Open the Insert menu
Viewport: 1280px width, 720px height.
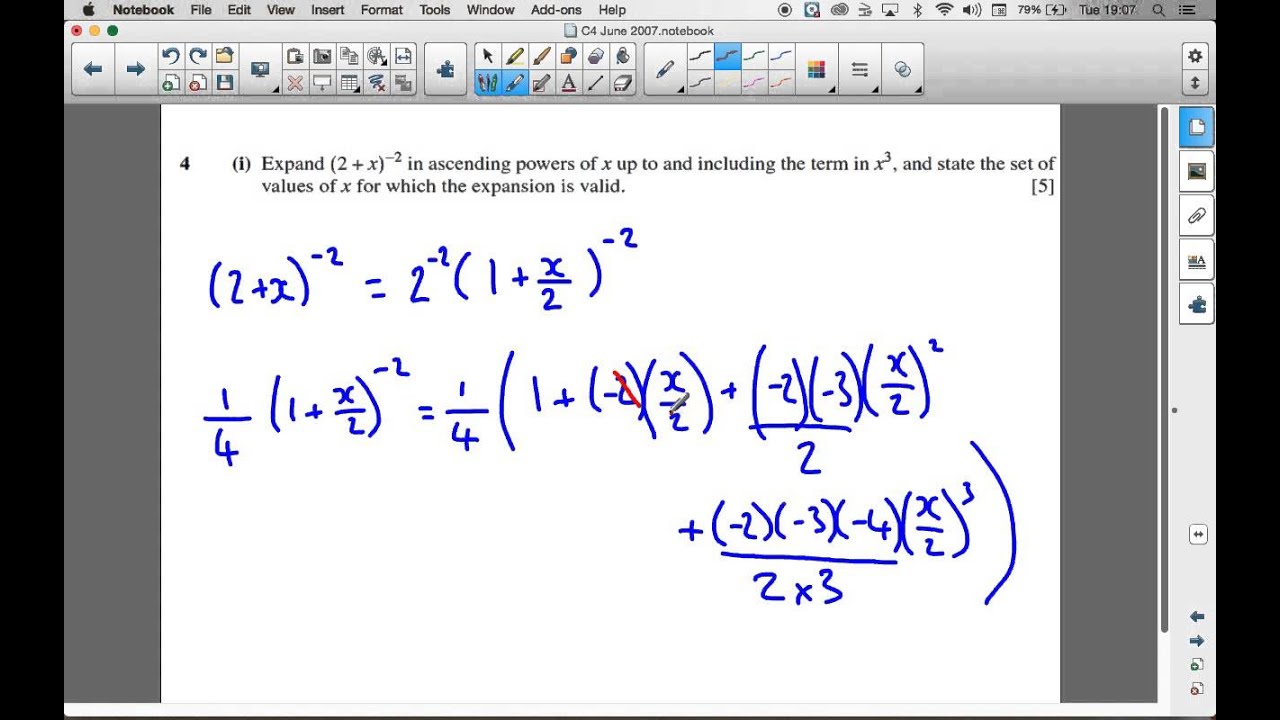[x=327, y=10]
